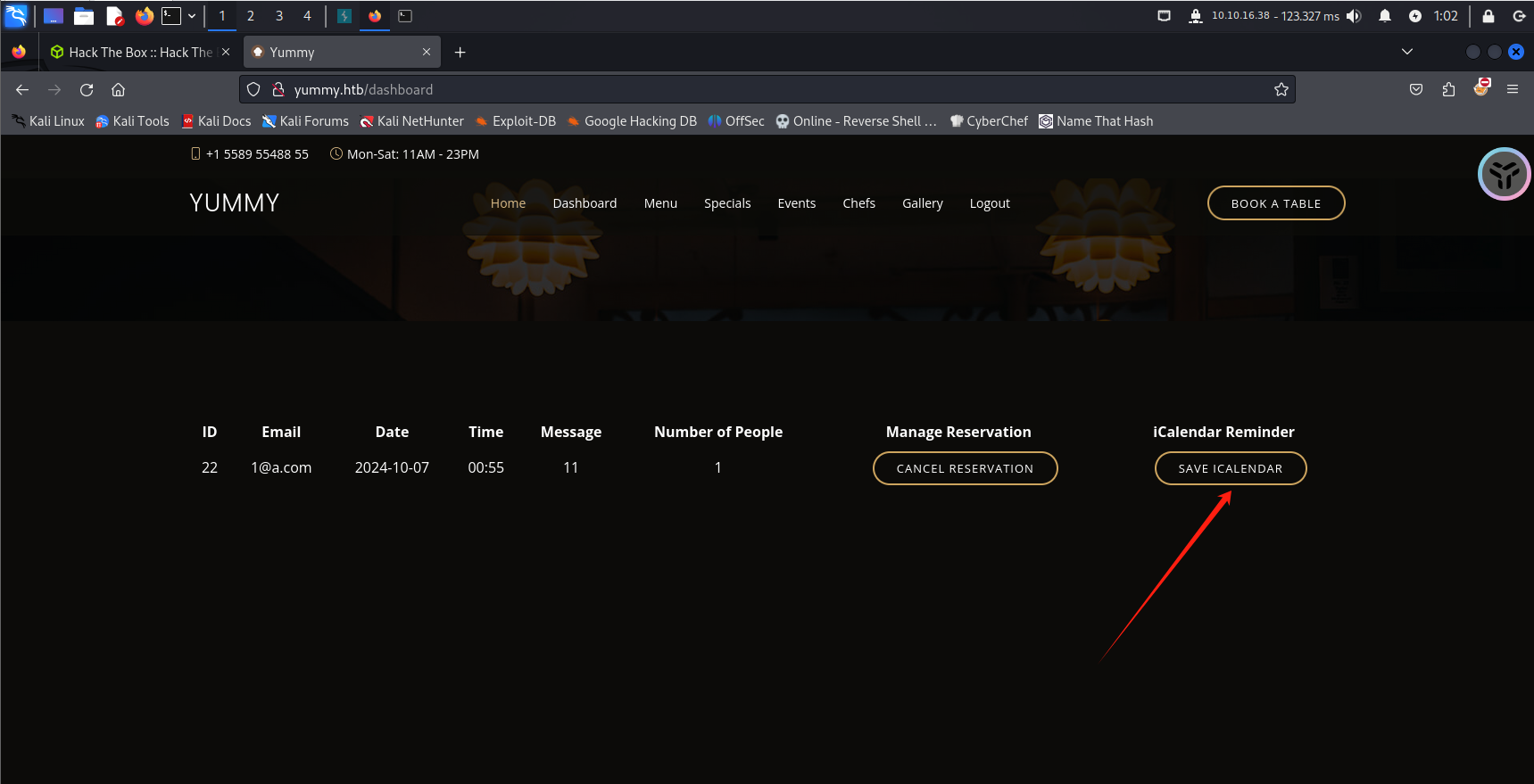The image size is (1534, 784).
Task: Open the Specials menu item
Action: 727,203
